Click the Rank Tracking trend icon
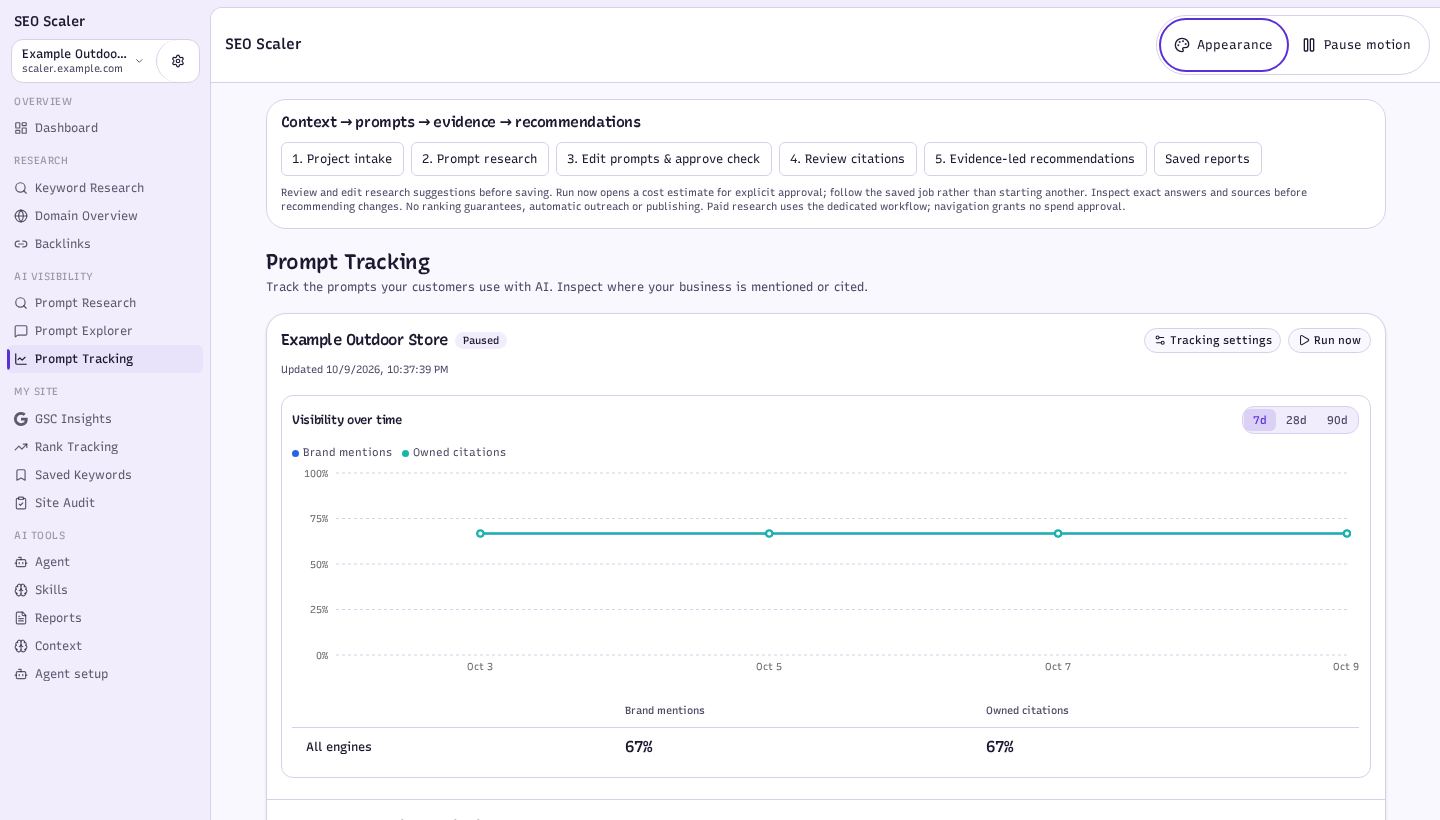 pos(21,447)
